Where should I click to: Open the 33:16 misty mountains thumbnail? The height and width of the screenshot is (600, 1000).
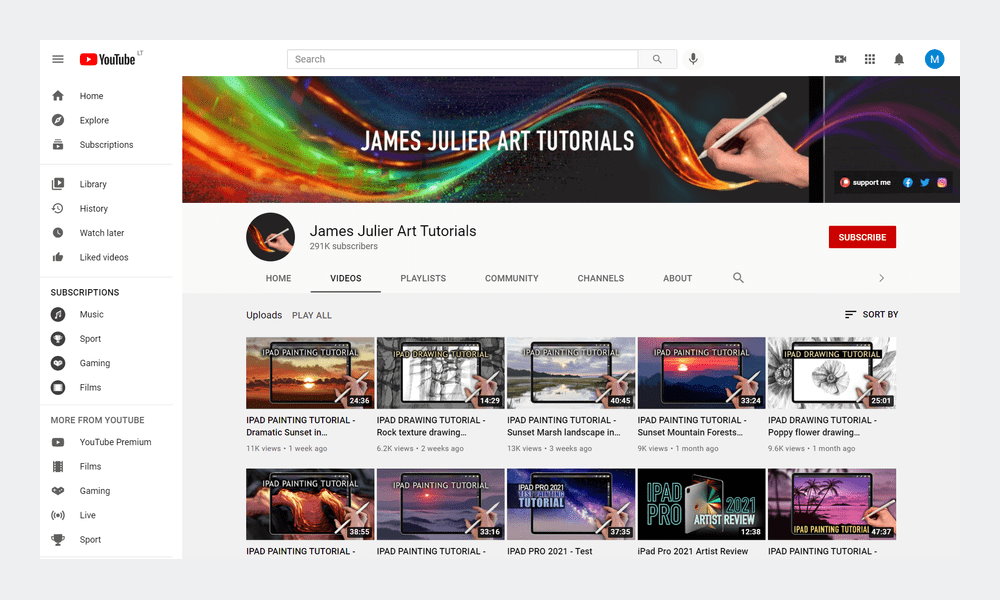[441, 504]
